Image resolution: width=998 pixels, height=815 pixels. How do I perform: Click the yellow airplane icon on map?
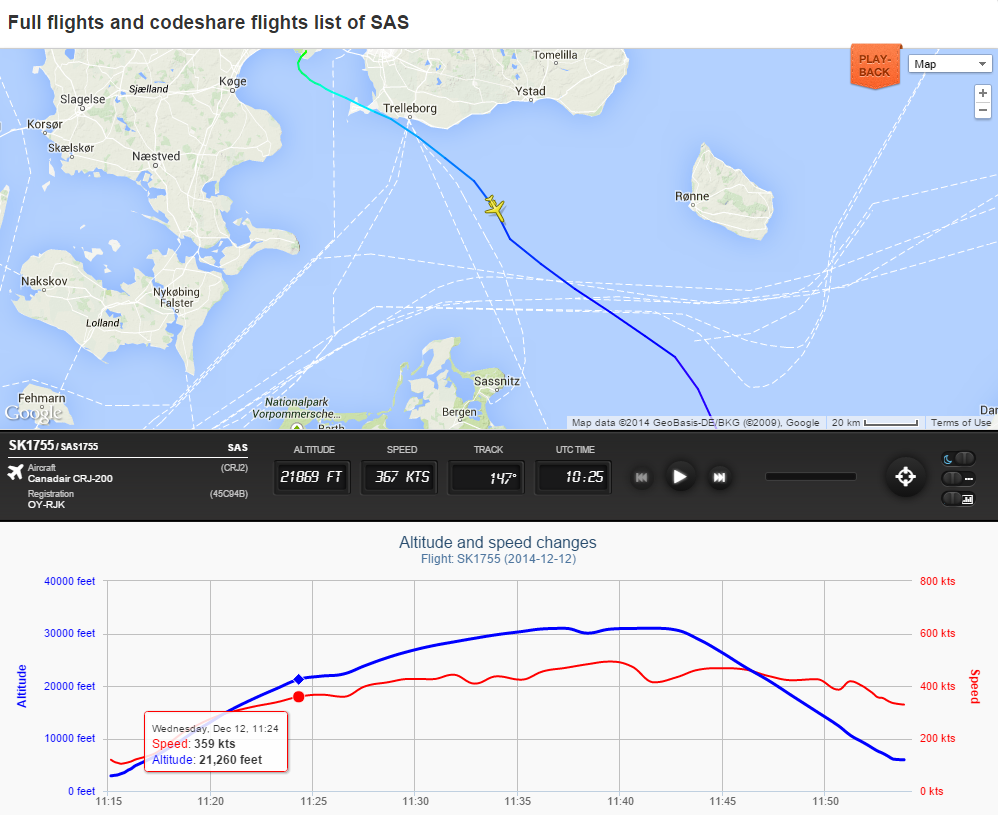(x=495, y=208)
